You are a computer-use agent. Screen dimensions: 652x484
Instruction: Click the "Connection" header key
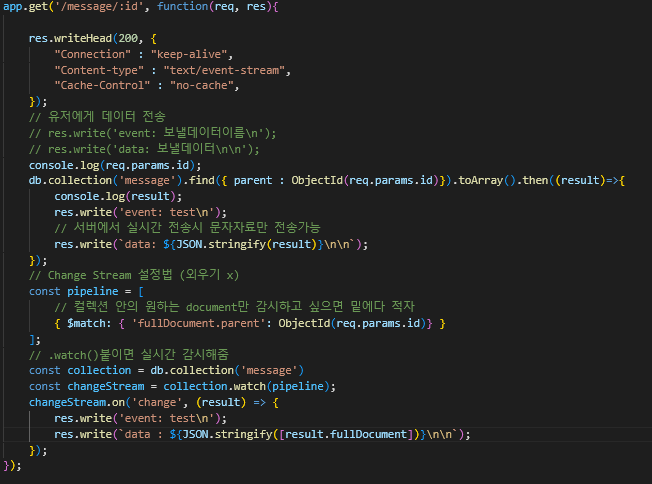(x=93, y=54)
